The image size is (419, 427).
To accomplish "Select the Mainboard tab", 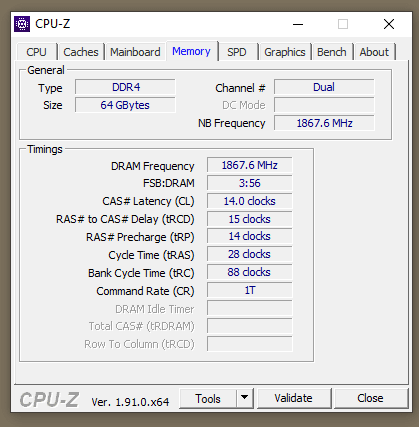I will pos(135,52).
